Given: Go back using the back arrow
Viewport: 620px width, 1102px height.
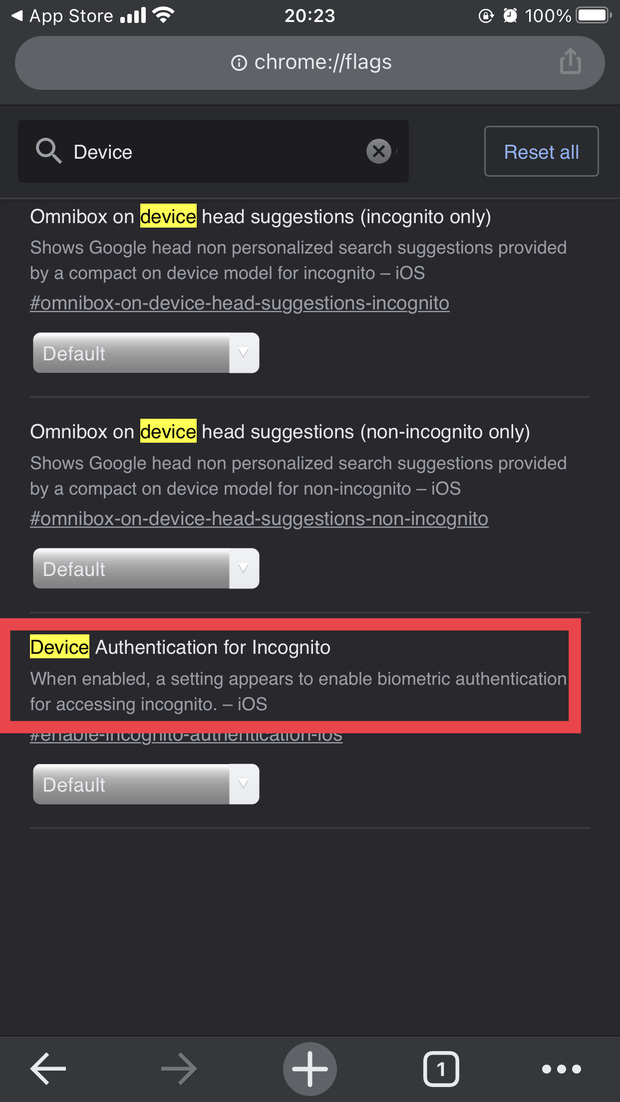Looking at the screenshot, I should pos(48,1069).
